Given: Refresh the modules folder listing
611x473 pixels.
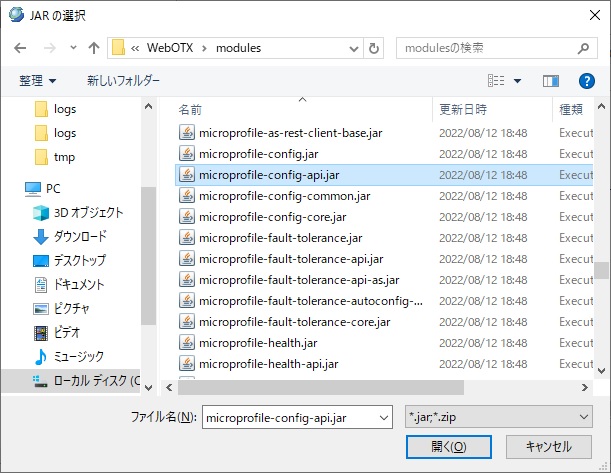Looking at the screenshot, I should pyautogui.click(x=374, y=48).
